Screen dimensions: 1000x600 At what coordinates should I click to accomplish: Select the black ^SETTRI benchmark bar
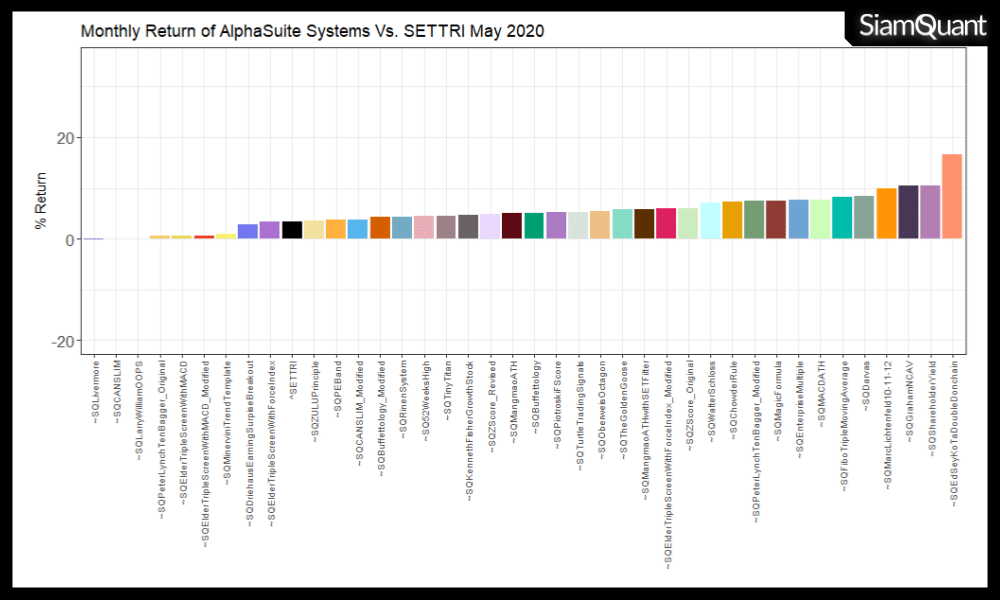coord(292,230)
